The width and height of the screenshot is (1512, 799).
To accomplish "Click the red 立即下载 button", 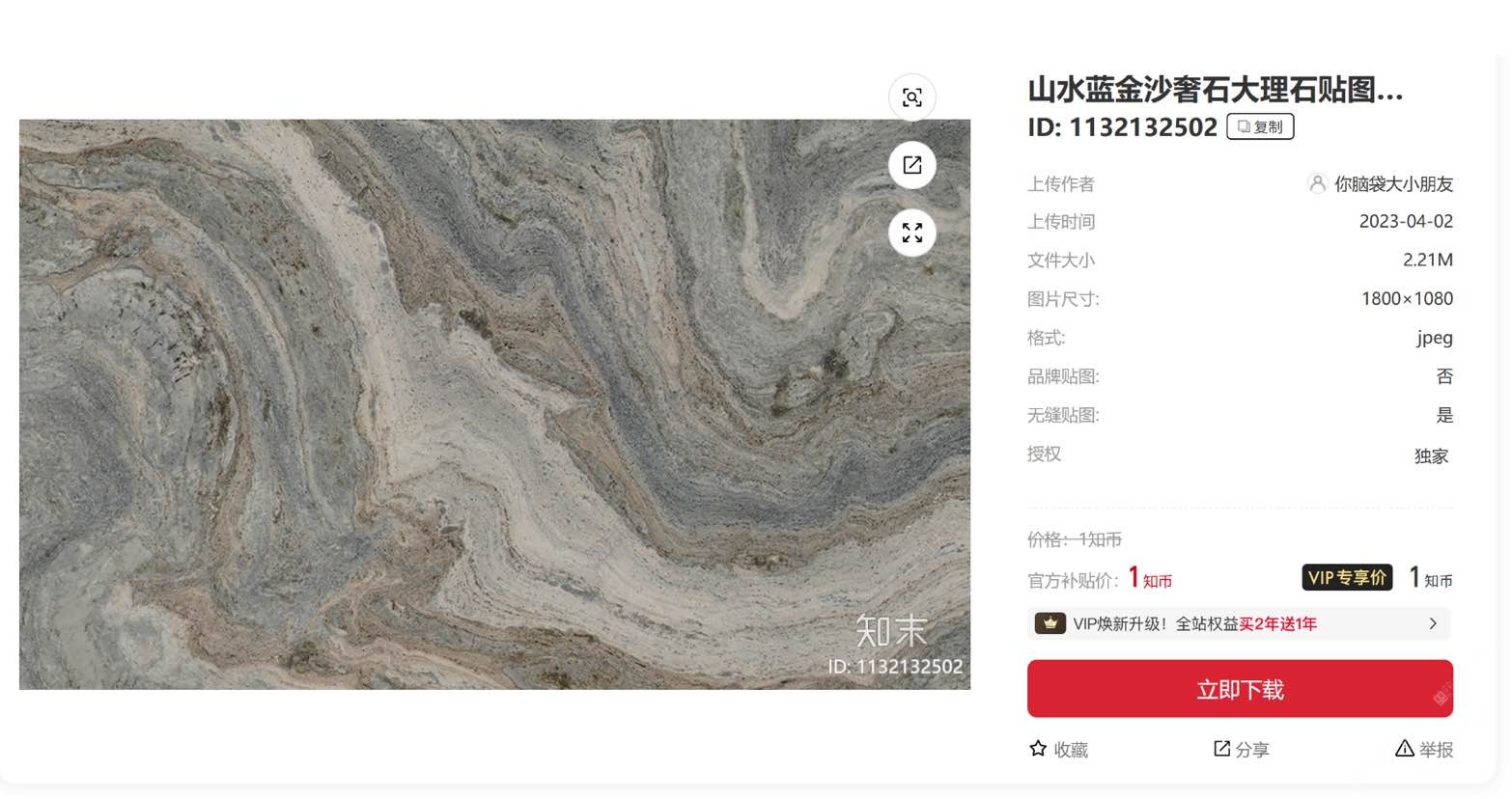I will [x=1240, y=689].
